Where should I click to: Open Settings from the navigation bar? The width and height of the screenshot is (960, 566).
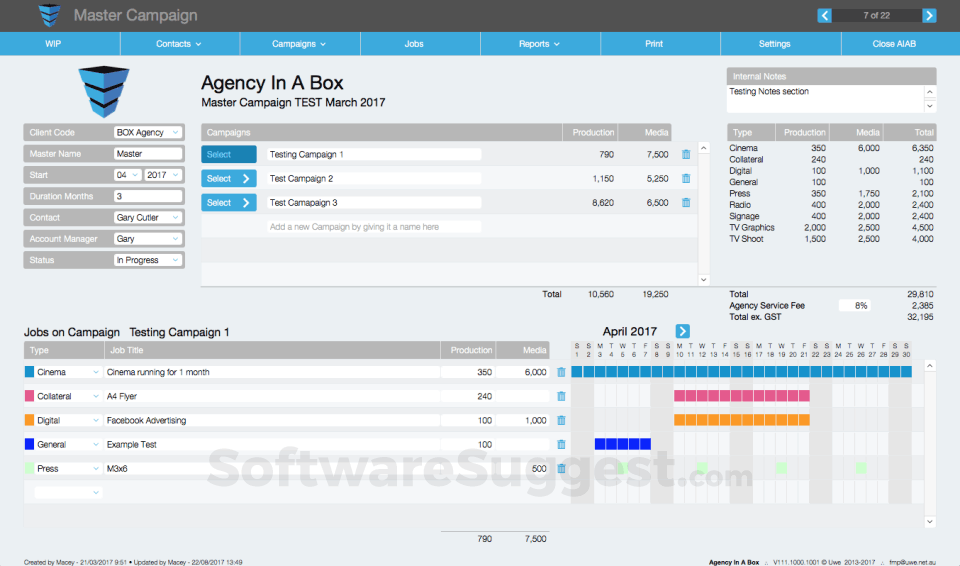coord(781,43)
